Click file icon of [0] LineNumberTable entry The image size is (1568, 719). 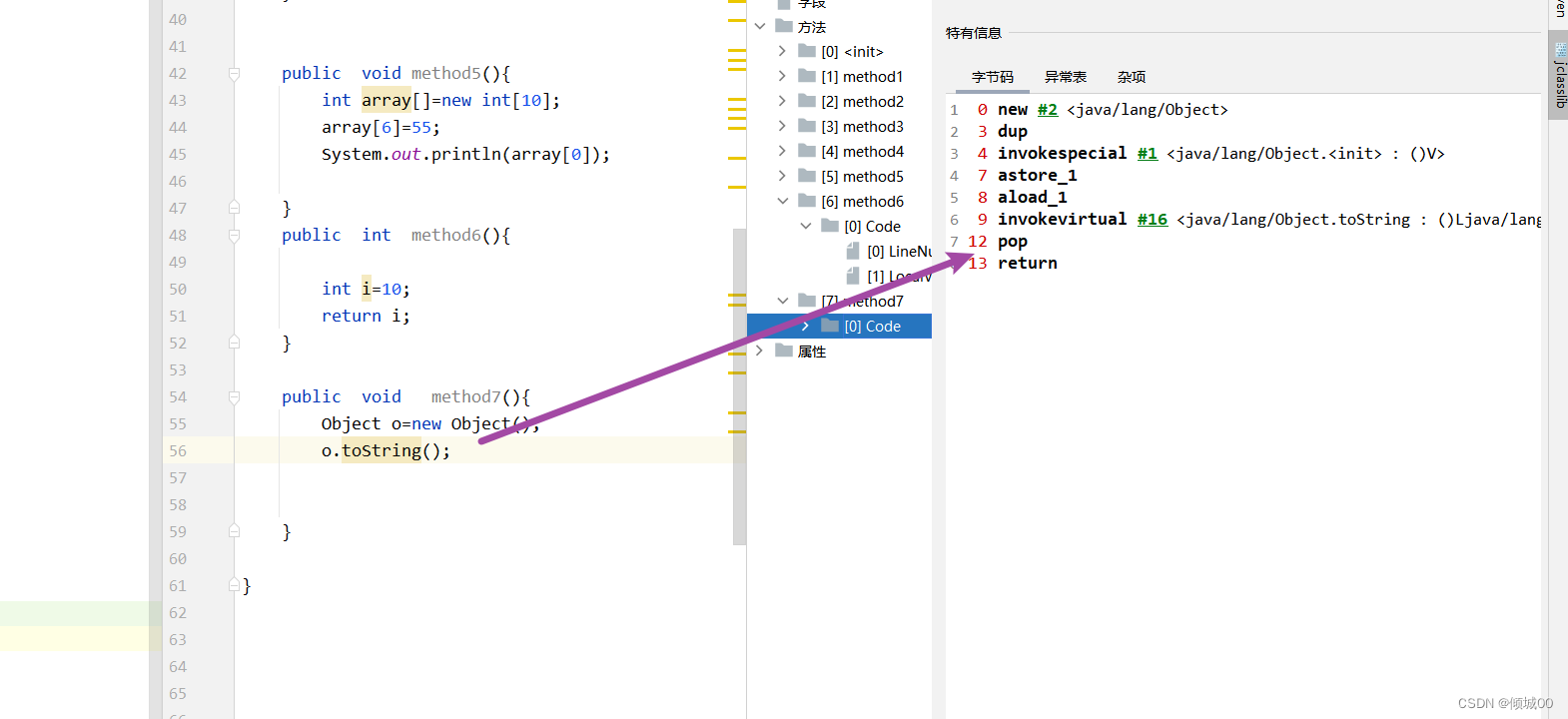coord(853,251)
